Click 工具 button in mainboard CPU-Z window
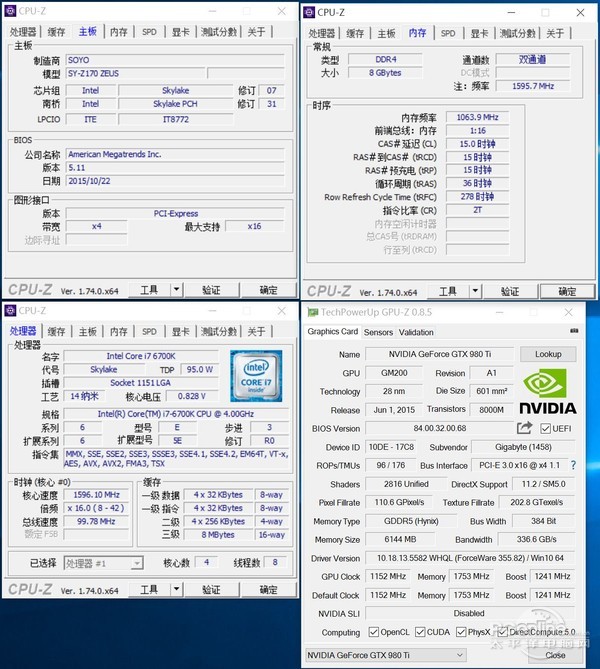This screenshot has width=600, height=669. click(x=149, y=290)
